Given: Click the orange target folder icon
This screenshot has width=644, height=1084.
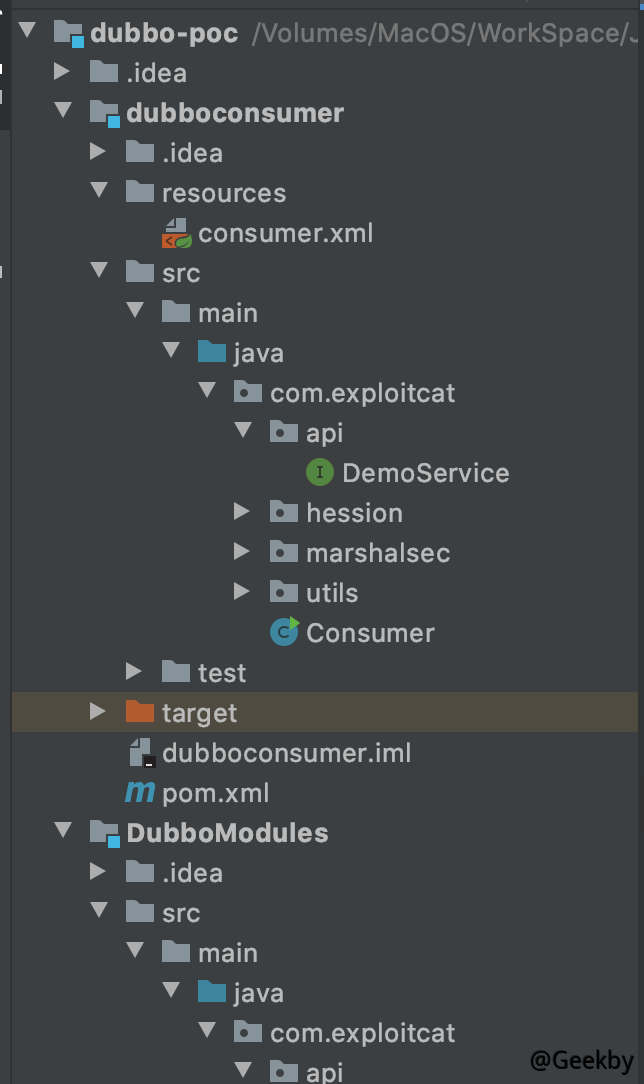Looking at the screenshot, I should point(141,712).
